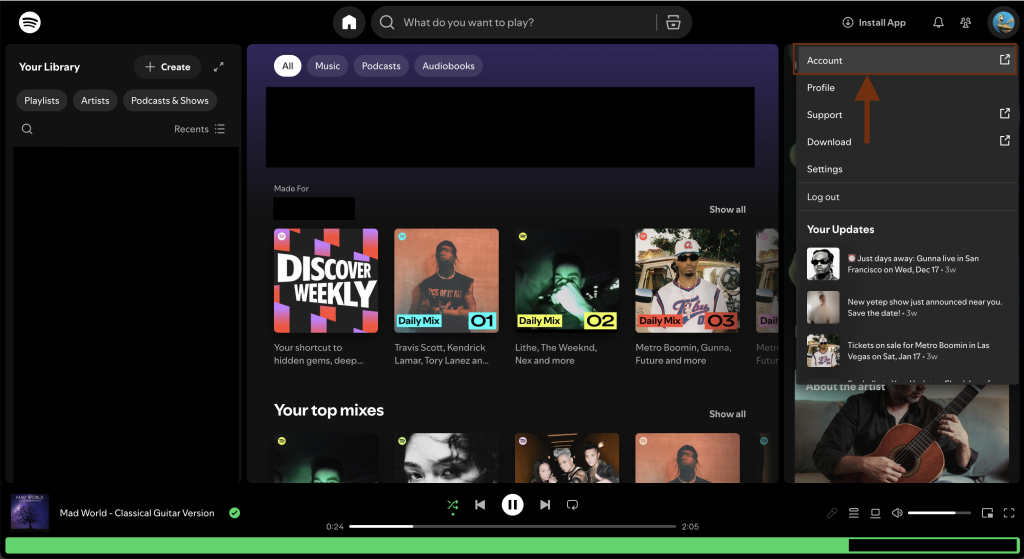1024x559 pixels.
Task: Click Travis Scott, Kendrick Lamar description
Action: point(441,354)
